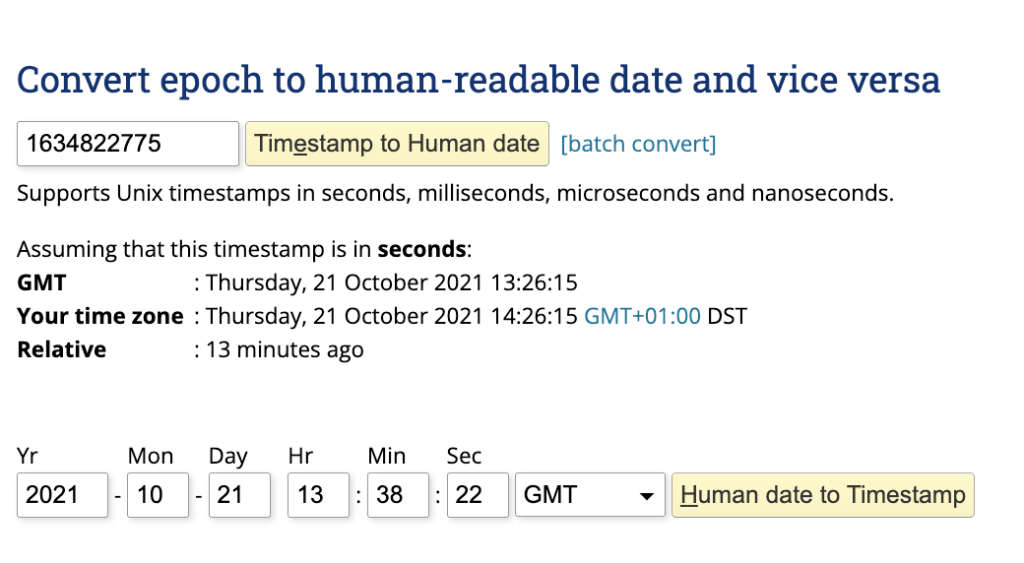Screen dimensions: 1024x563
Task: Follow the GMT+01:00 time zone link
Action: (x=642, y=317)
